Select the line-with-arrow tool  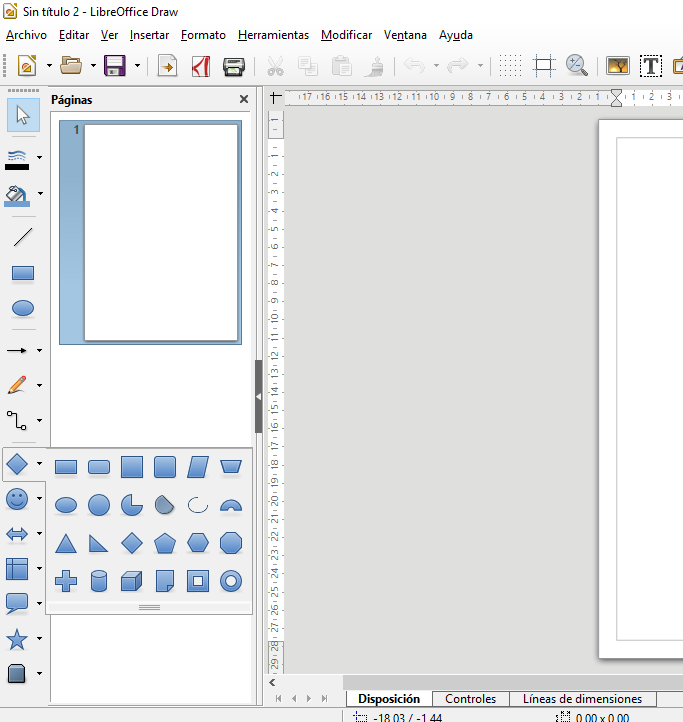click(17, 350)
